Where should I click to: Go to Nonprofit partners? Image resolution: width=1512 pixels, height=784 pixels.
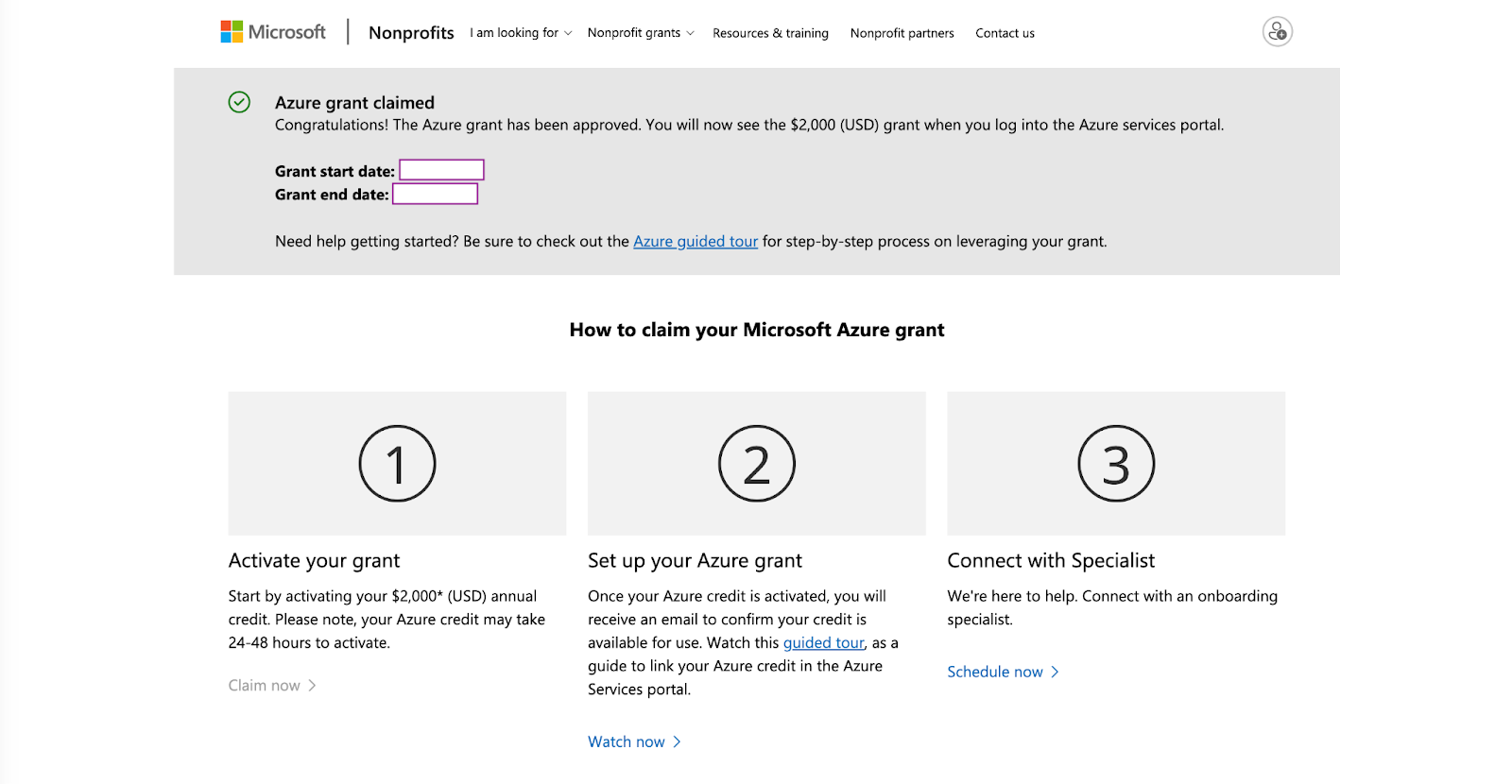click(x=902, y=33)
